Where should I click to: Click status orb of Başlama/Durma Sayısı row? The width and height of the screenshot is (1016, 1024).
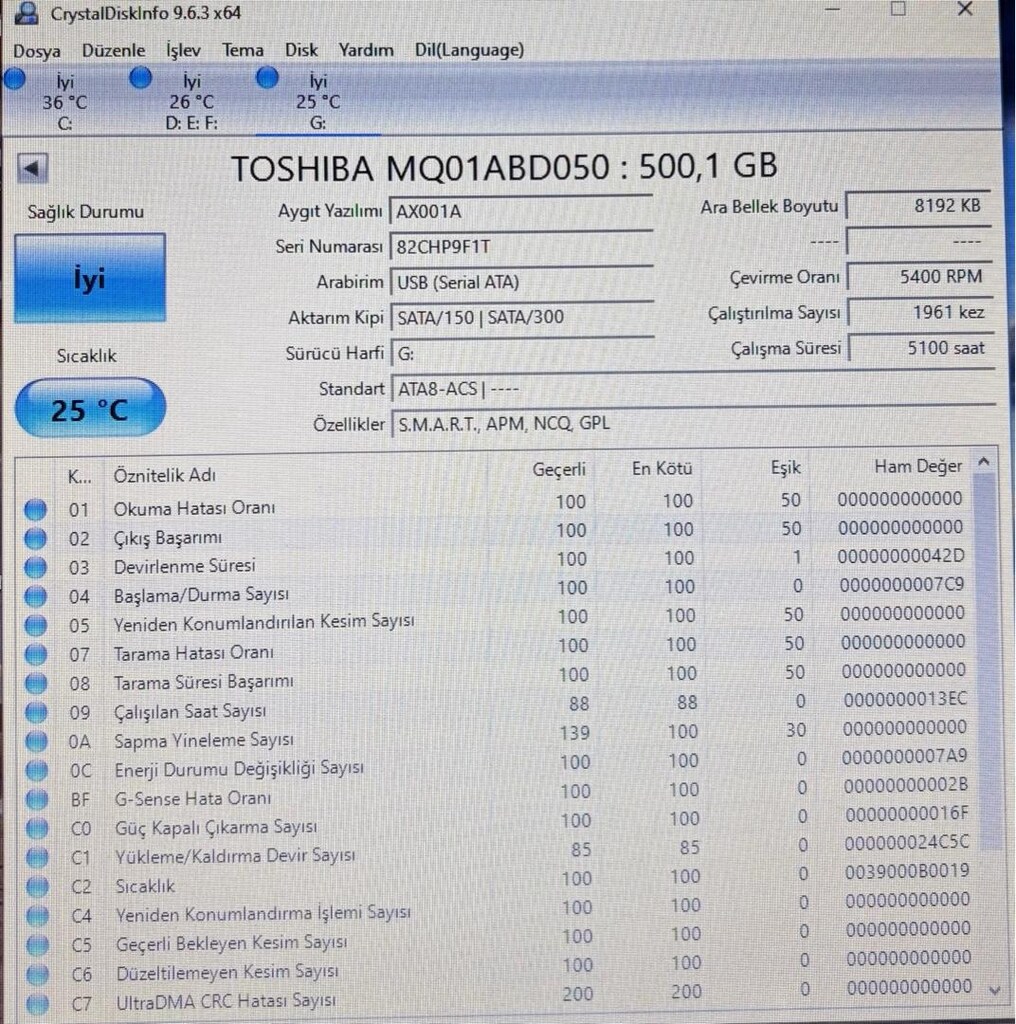pyautogui.click(x=35, y=596)
